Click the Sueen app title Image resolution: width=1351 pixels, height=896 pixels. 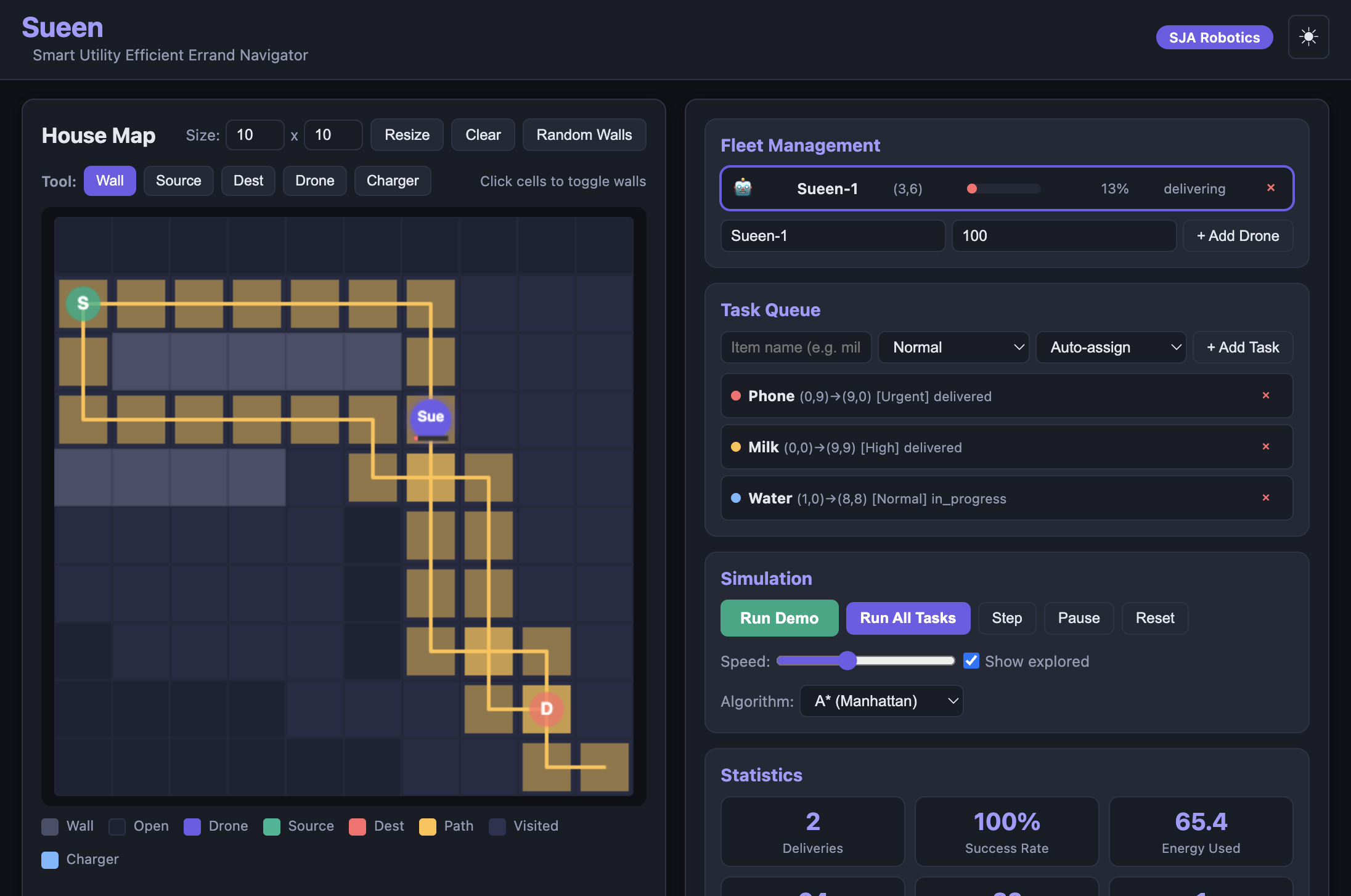click(62, 28)
